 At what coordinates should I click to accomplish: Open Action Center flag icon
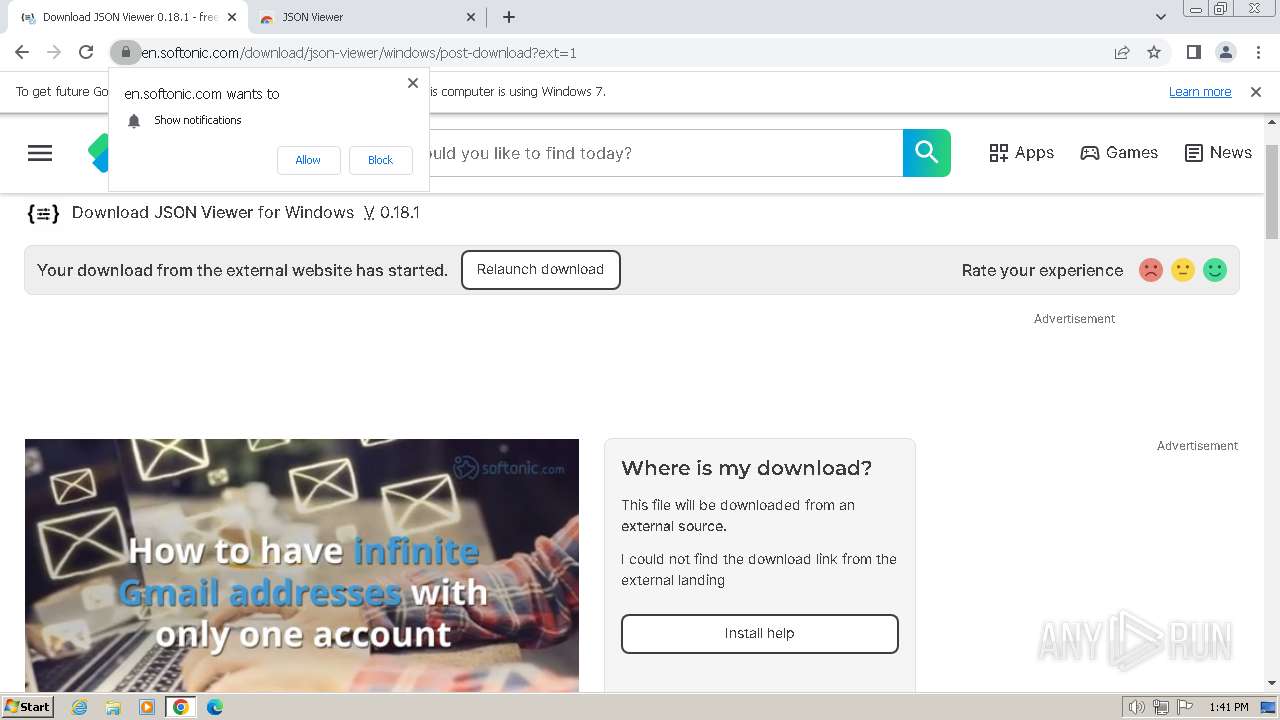(1183, 707)
